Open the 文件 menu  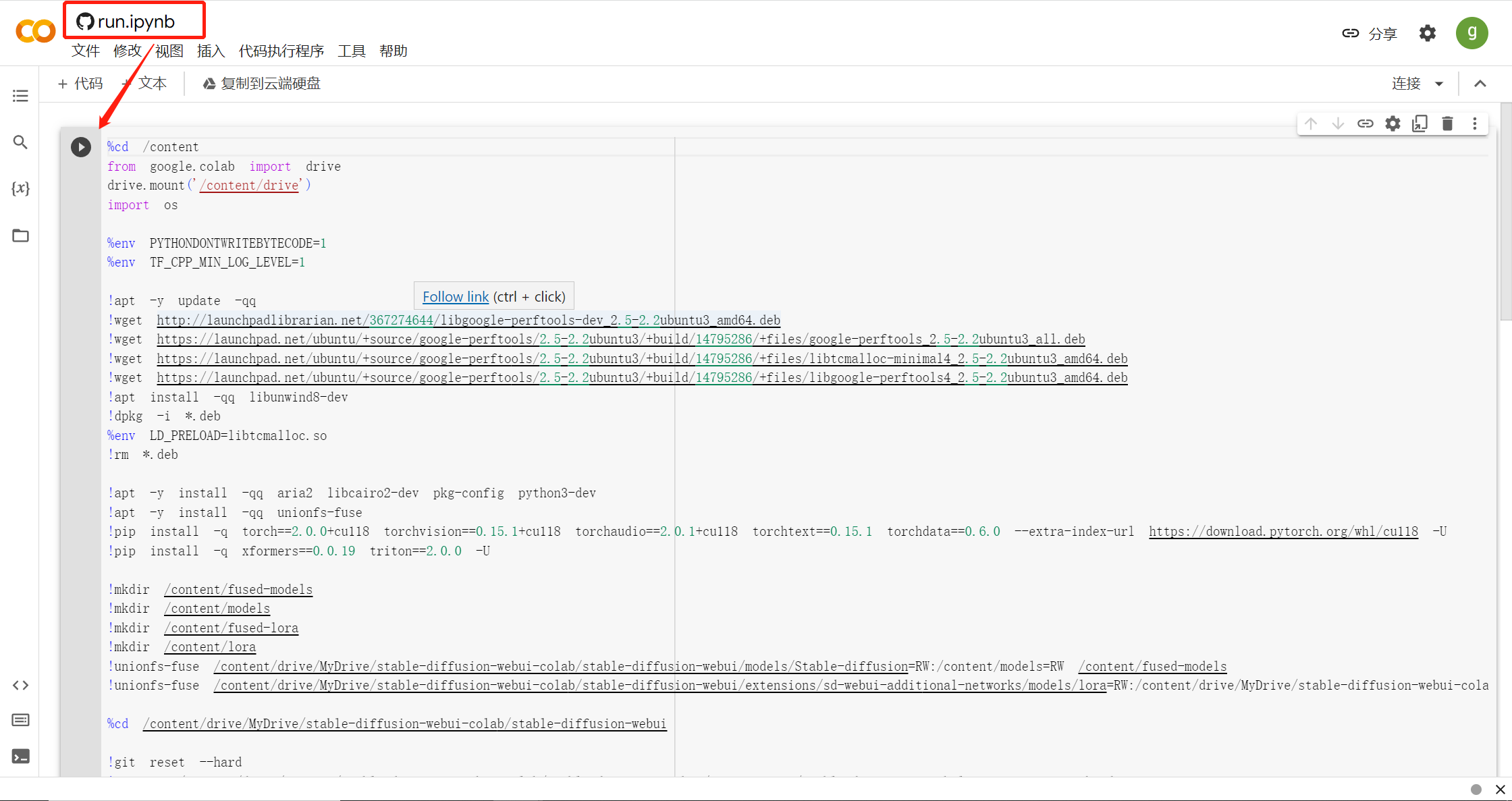85,51
